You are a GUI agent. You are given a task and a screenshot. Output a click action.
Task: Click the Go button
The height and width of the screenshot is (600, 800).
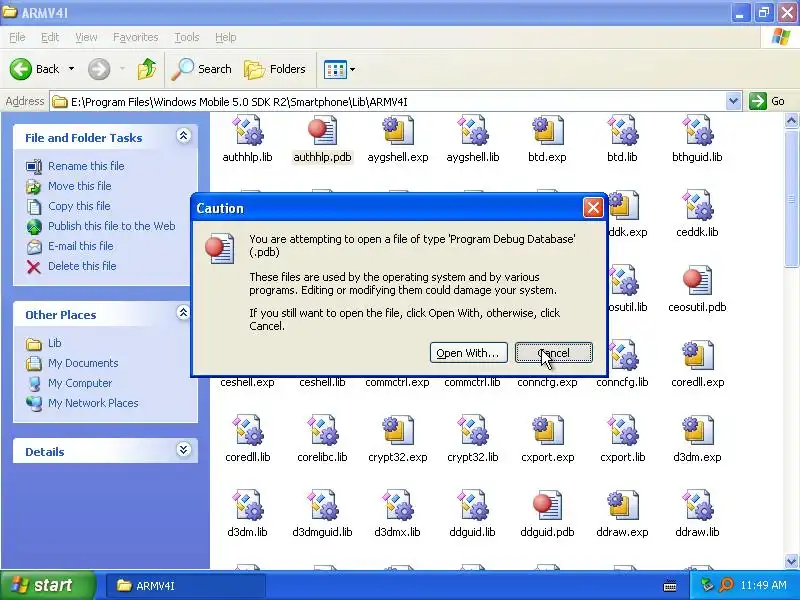(767, 101)
